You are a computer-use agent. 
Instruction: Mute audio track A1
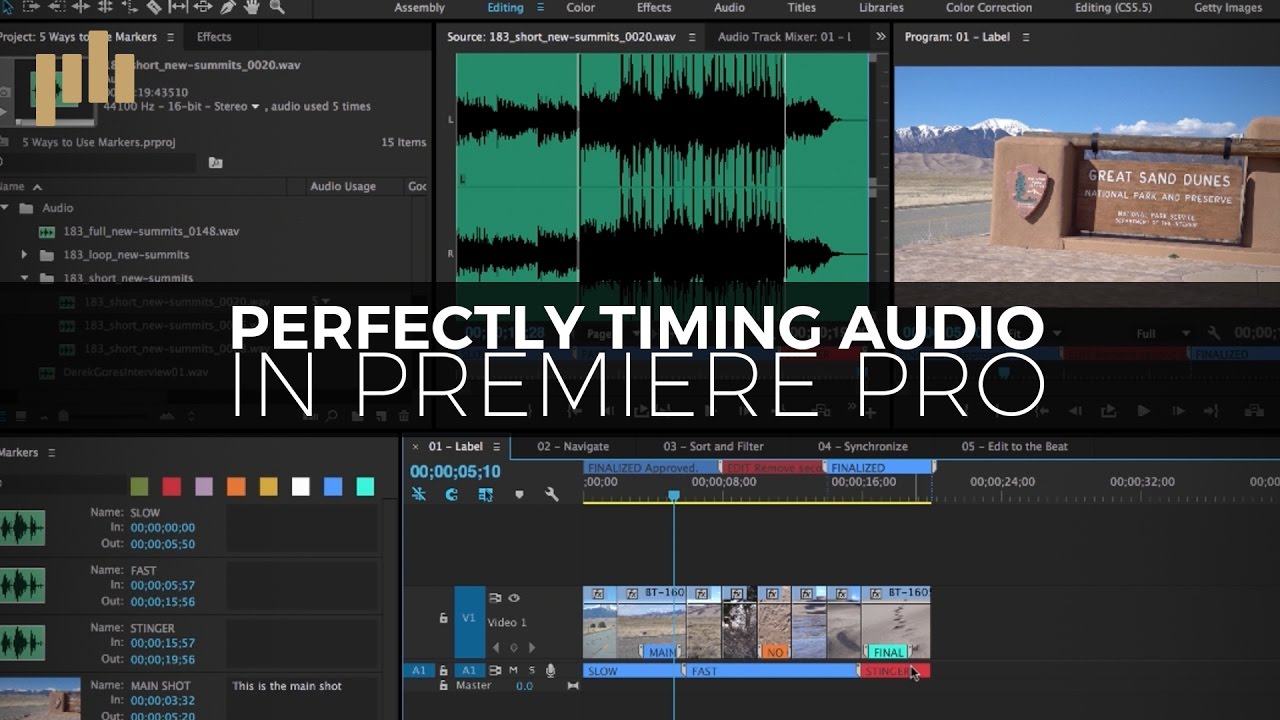pos(513,670)
